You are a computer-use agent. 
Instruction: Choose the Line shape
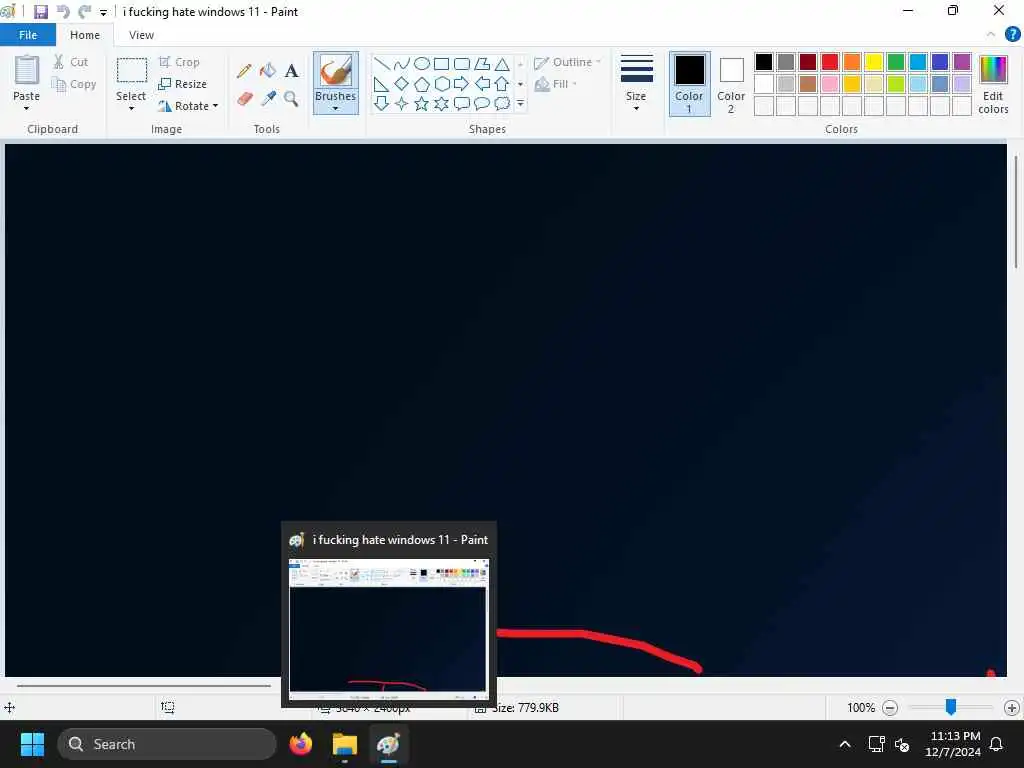coord(382,64)
